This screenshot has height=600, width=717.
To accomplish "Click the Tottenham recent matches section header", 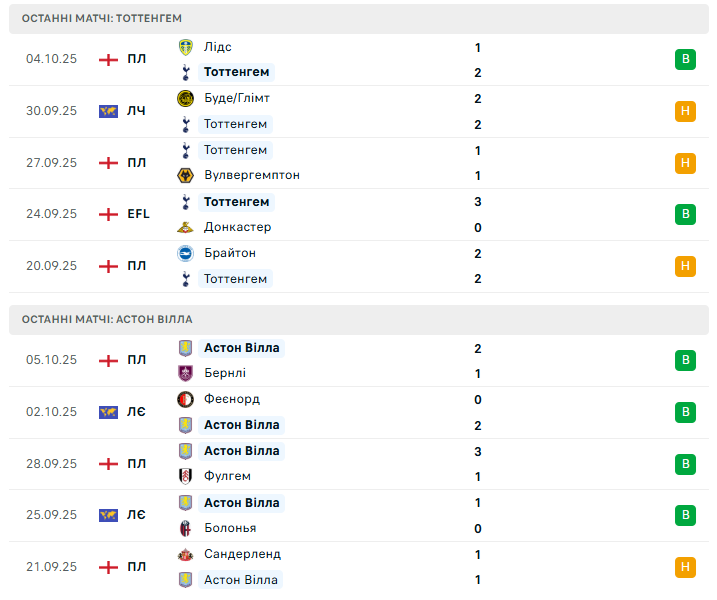I will (x=102, y=19).
